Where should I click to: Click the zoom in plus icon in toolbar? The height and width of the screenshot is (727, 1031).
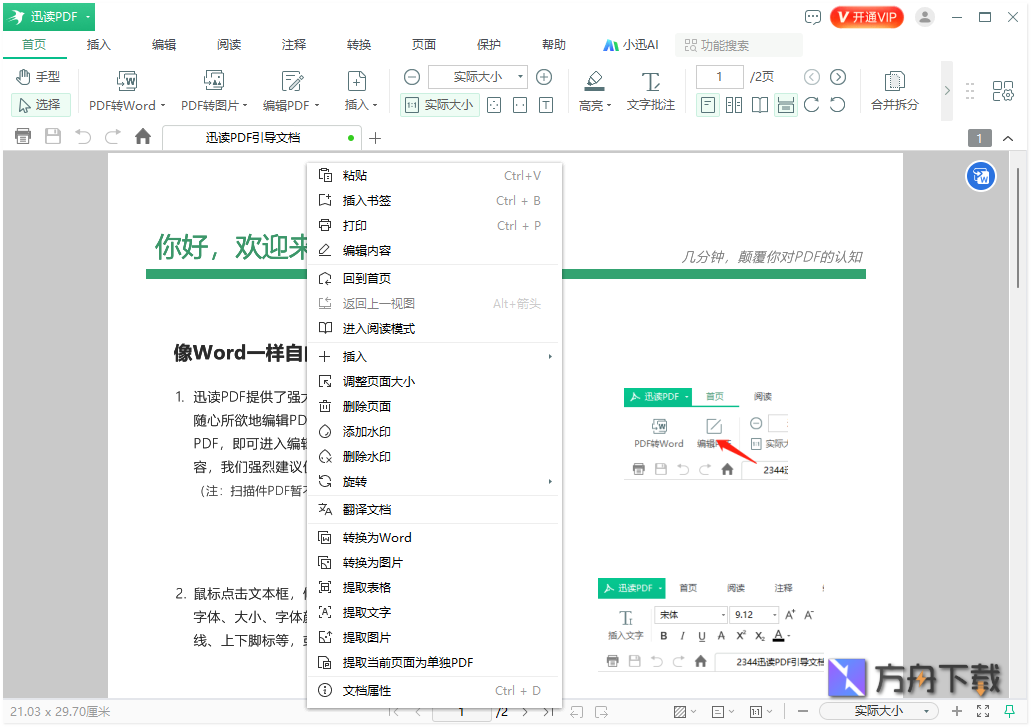544,77
